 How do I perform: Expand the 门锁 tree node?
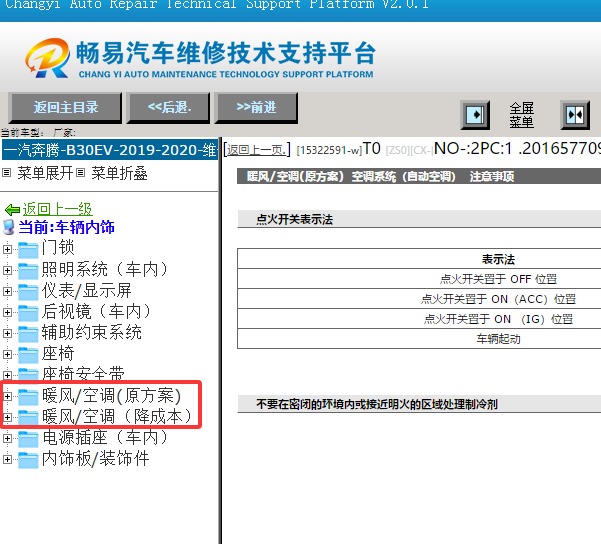tap(7, 249)
